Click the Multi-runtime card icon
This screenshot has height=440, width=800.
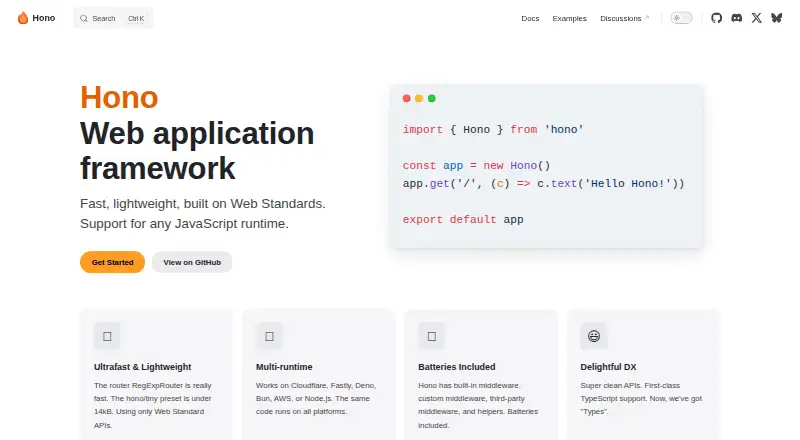(x=269, y=336)
